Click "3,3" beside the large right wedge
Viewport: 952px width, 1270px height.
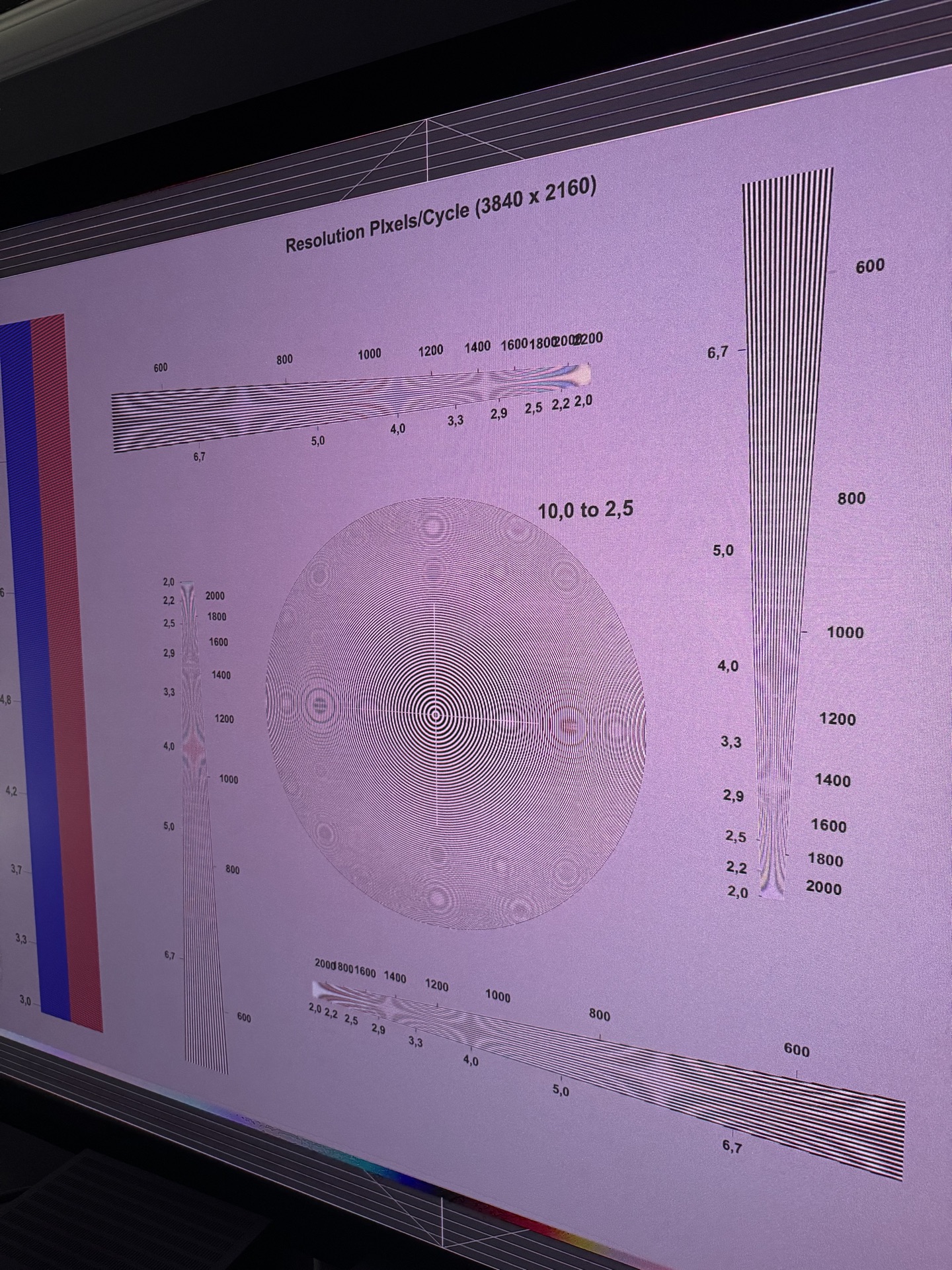click(x=731, y=742)
